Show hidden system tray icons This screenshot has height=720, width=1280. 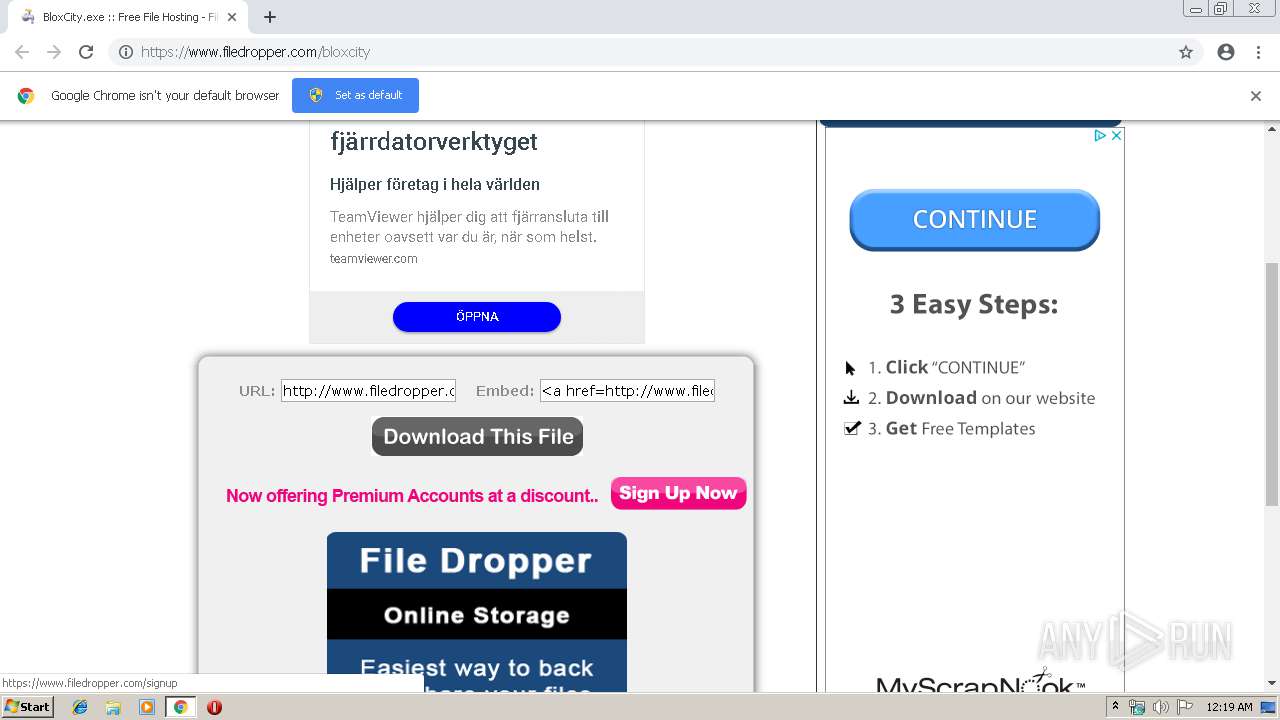[1115, 706]
